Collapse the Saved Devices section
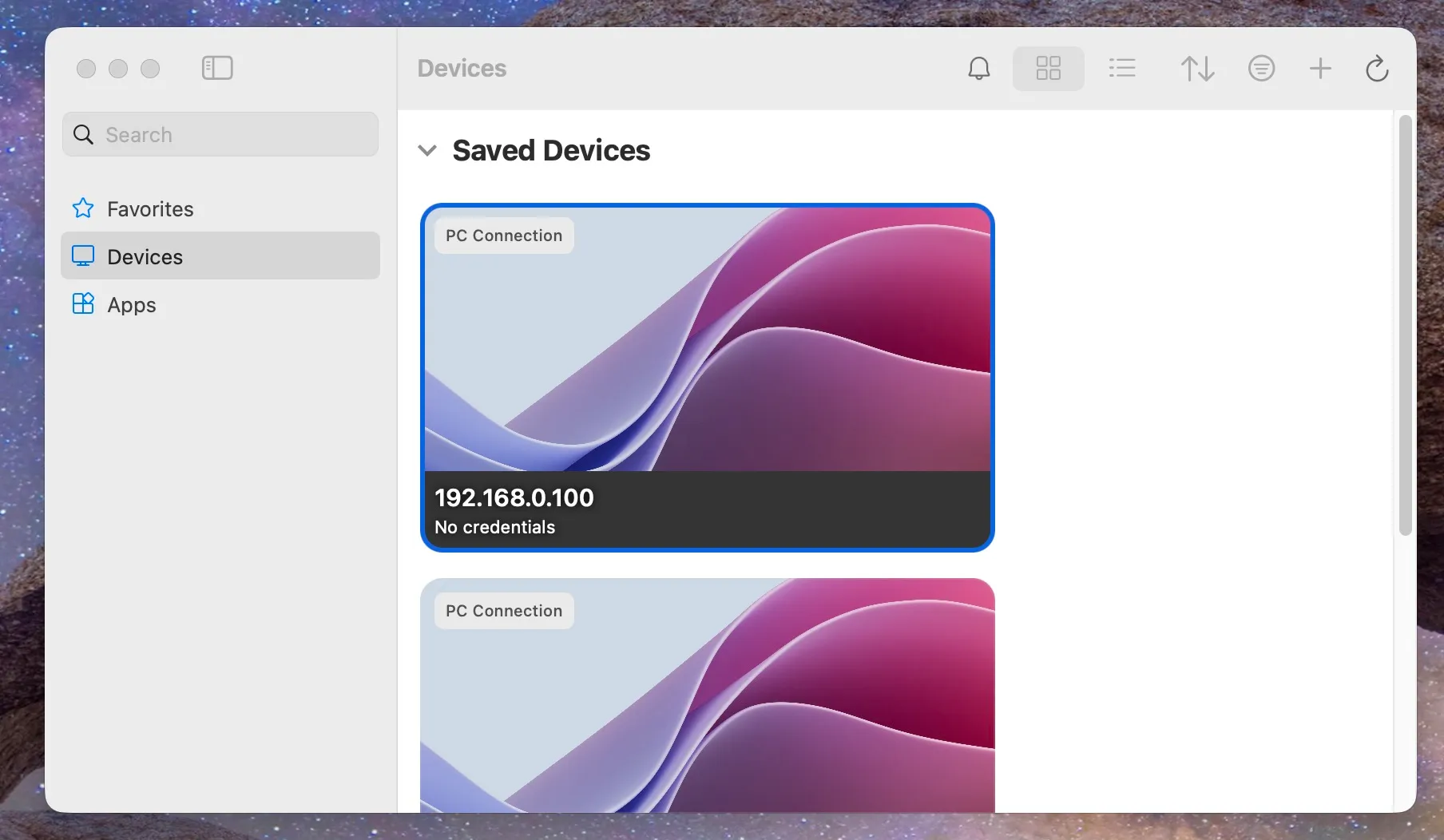Screen dimensions: 1444x840 click(427, 150)
